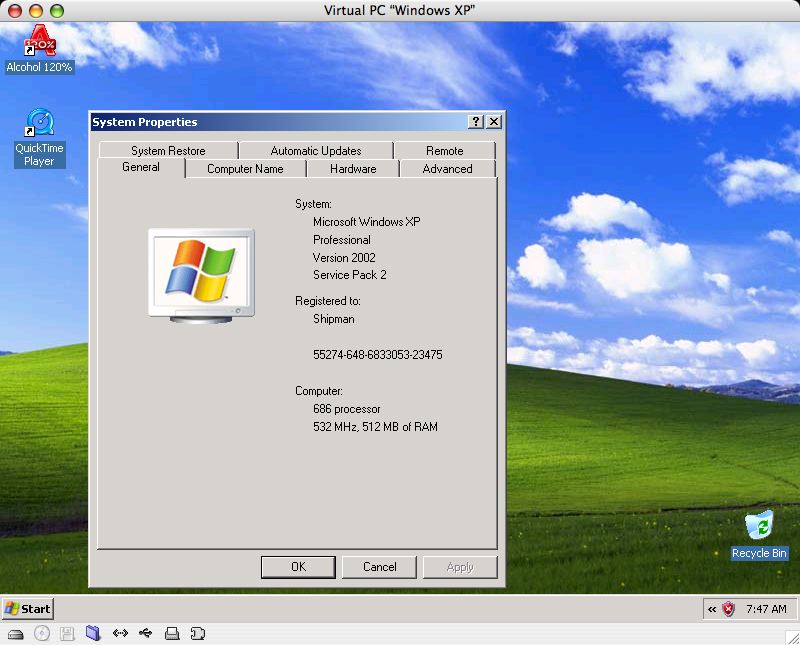
Task: Click the Cancel button
Action: click(x=380, y=567)
